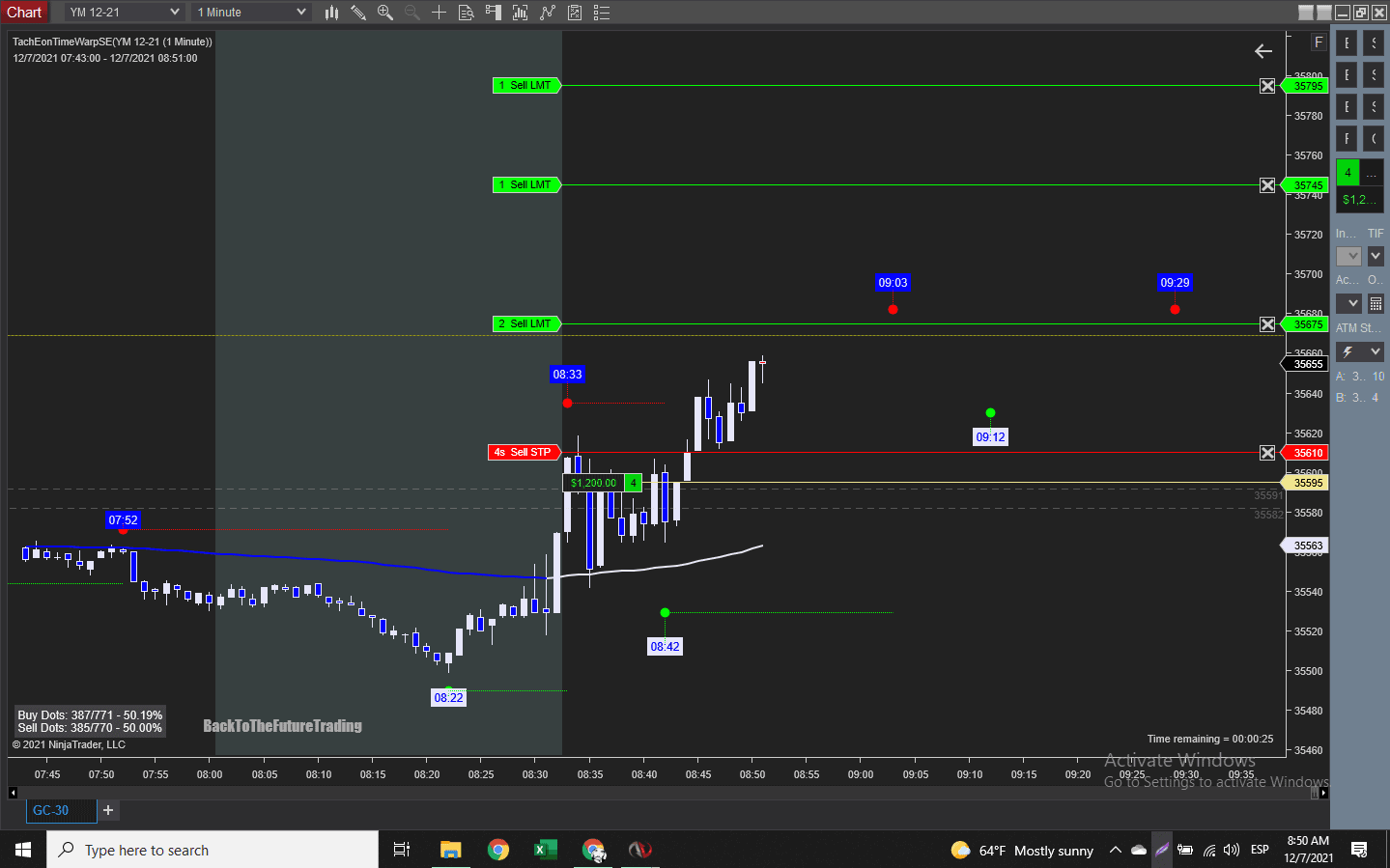The image size is (1390, 868).
Task: Expand the ATM Strategy dropdown
Action: coord(1360,351)
